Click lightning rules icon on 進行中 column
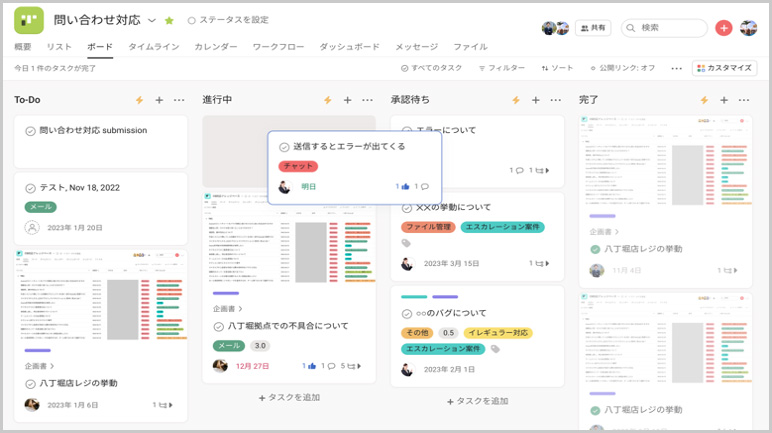Viewport: 772px width, 433px height. [328, 100]
